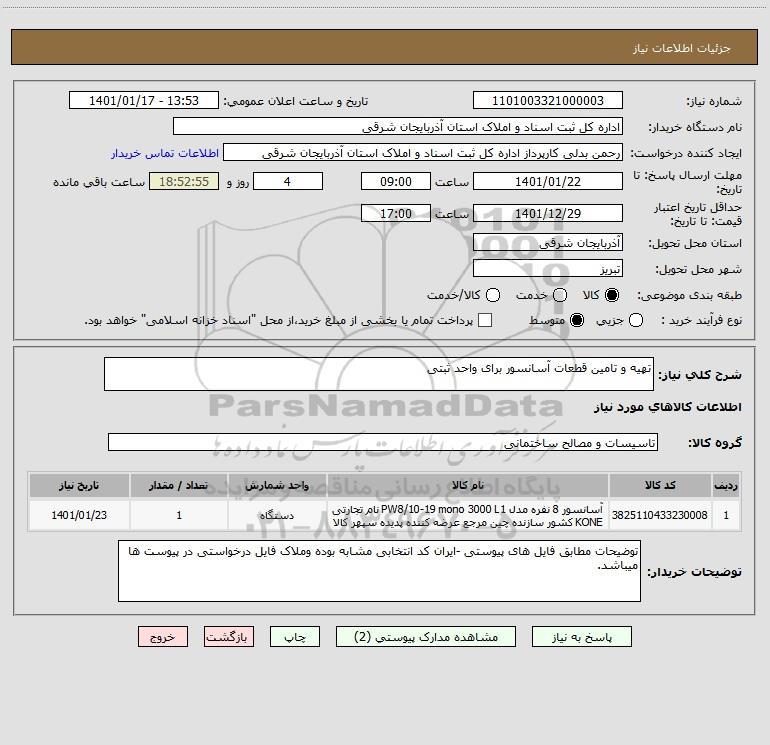770x745 pixels.
Task: Select the خدمت radio button
Action: coord(560,295)
